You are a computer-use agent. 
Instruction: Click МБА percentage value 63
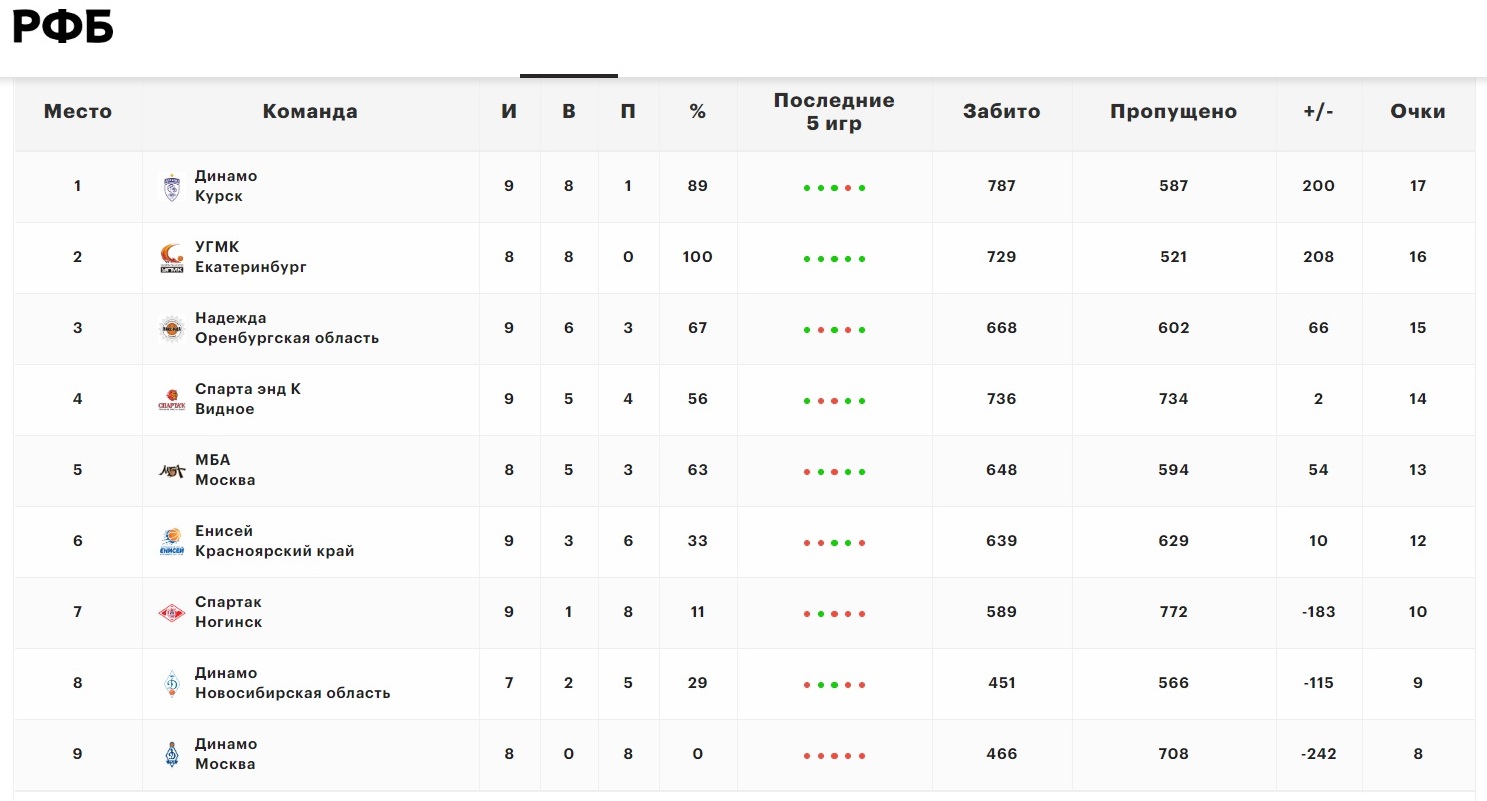(x=698, y=470)
